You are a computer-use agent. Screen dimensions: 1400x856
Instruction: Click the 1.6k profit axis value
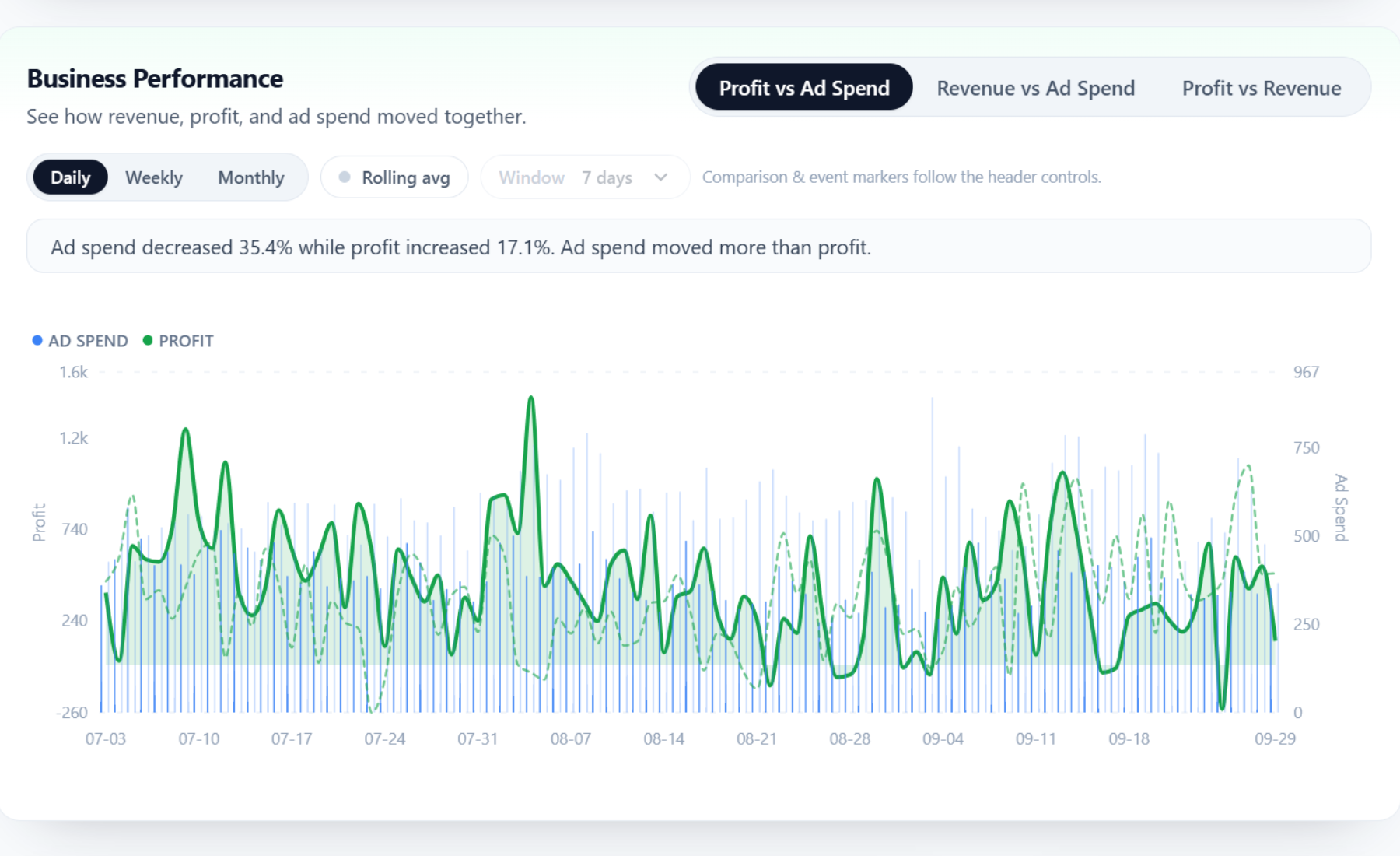point(74,372)
